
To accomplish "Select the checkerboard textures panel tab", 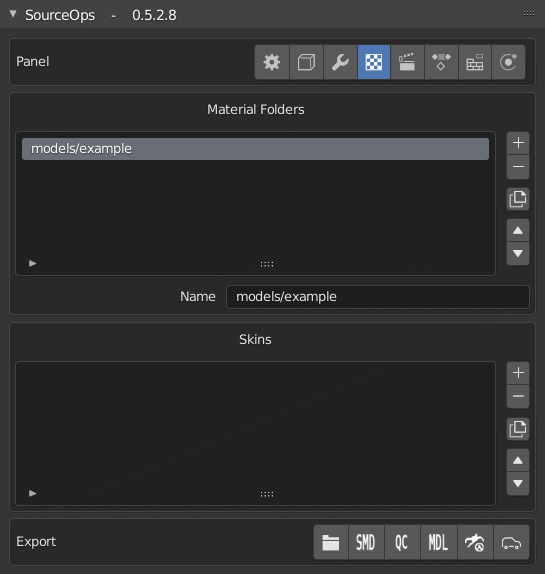I will coord(374,62).
